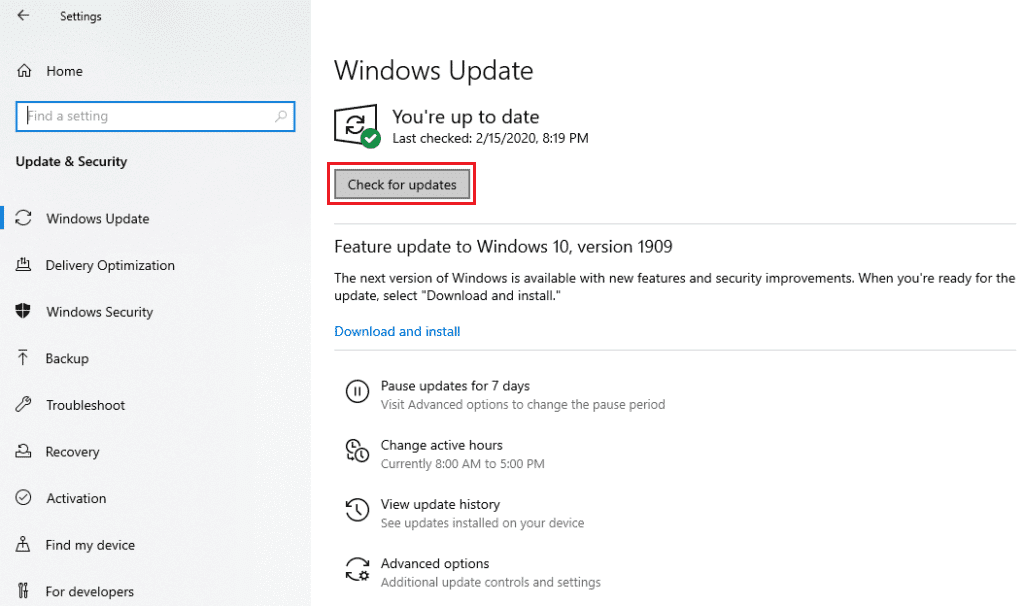This screenshot has width=1024, height=606.
Task: Click the Pause updates for 7 days icon
Action: click(357, 392)
